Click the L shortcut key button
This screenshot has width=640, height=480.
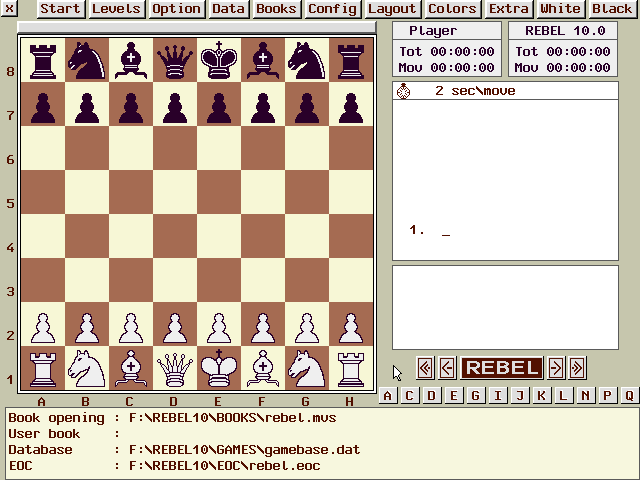(564, 396)
